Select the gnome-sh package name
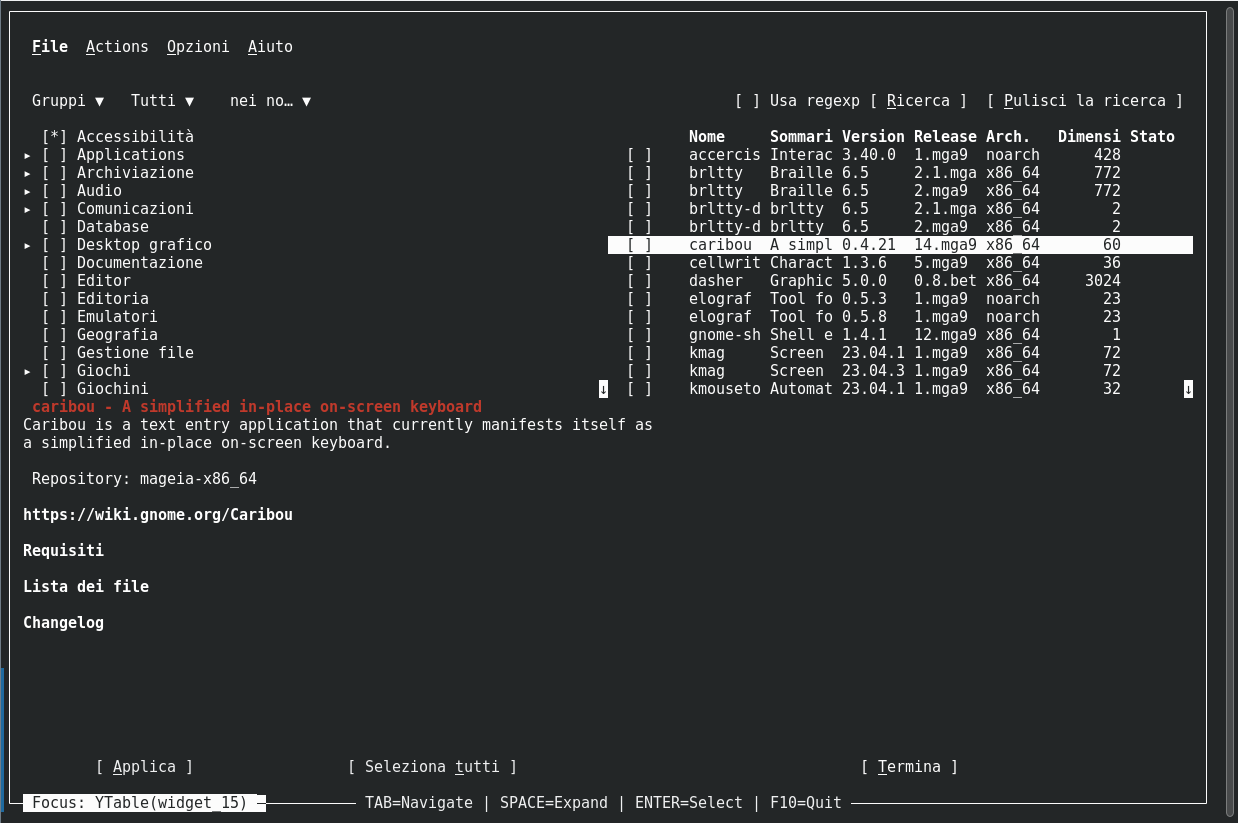Screen dimensions: 1238x823 725,335
